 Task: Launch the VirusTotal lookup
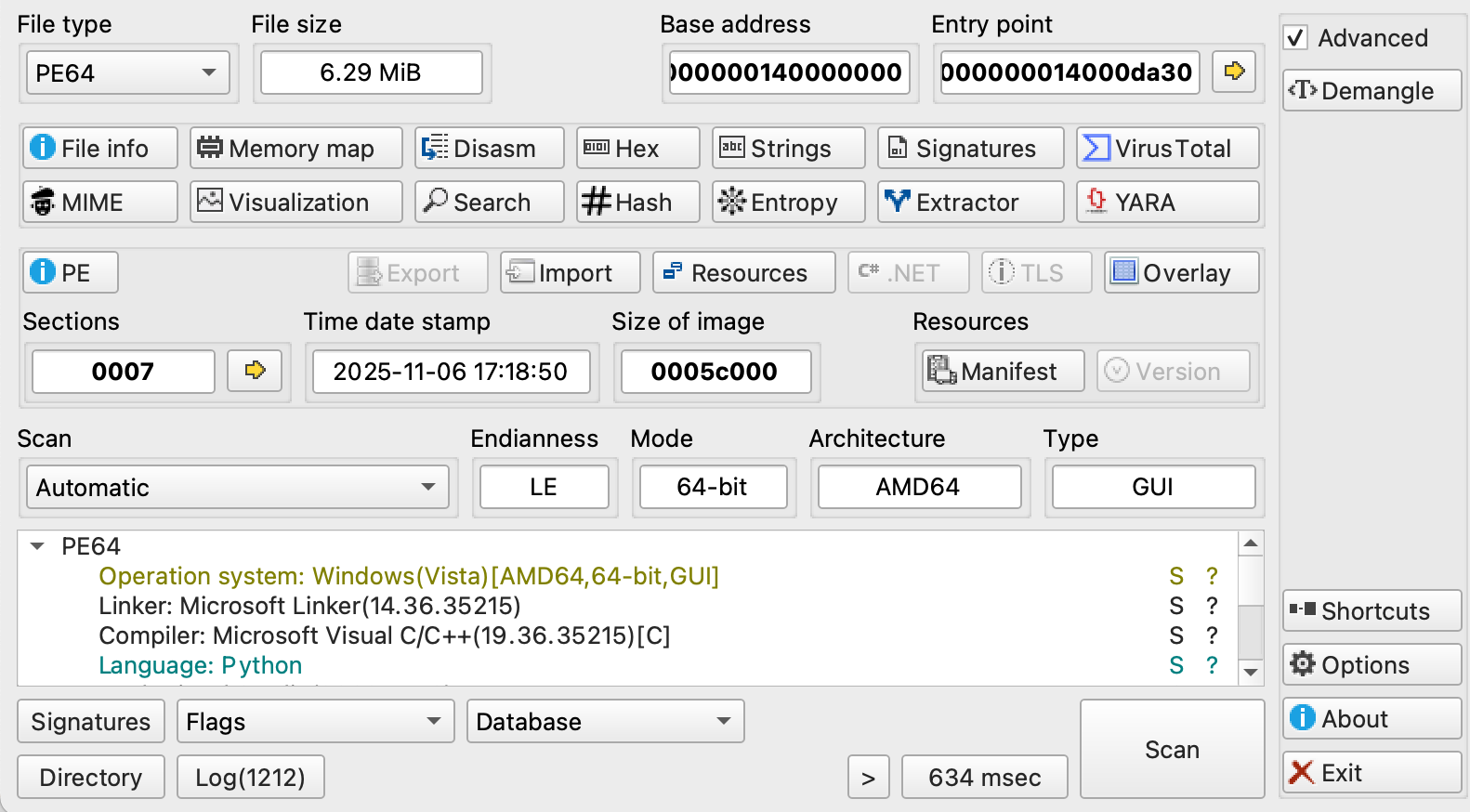tap(1167, 149)
